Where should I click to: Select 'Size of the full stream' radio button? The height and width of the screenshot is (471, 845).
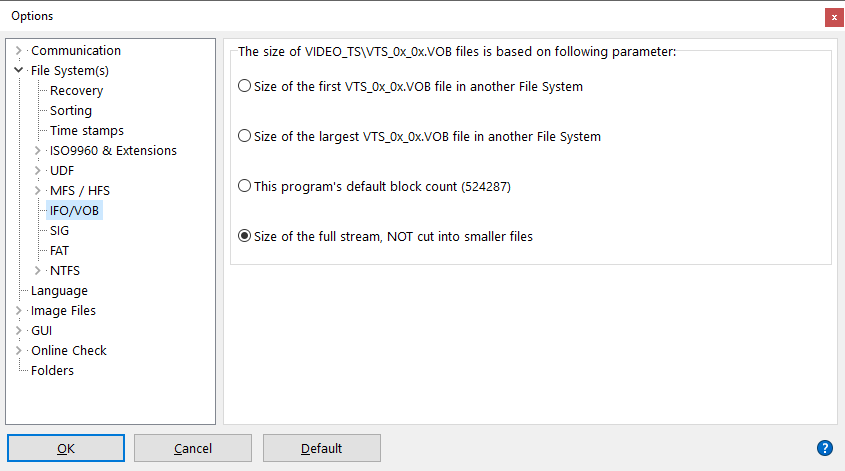[x=245, y=237]
